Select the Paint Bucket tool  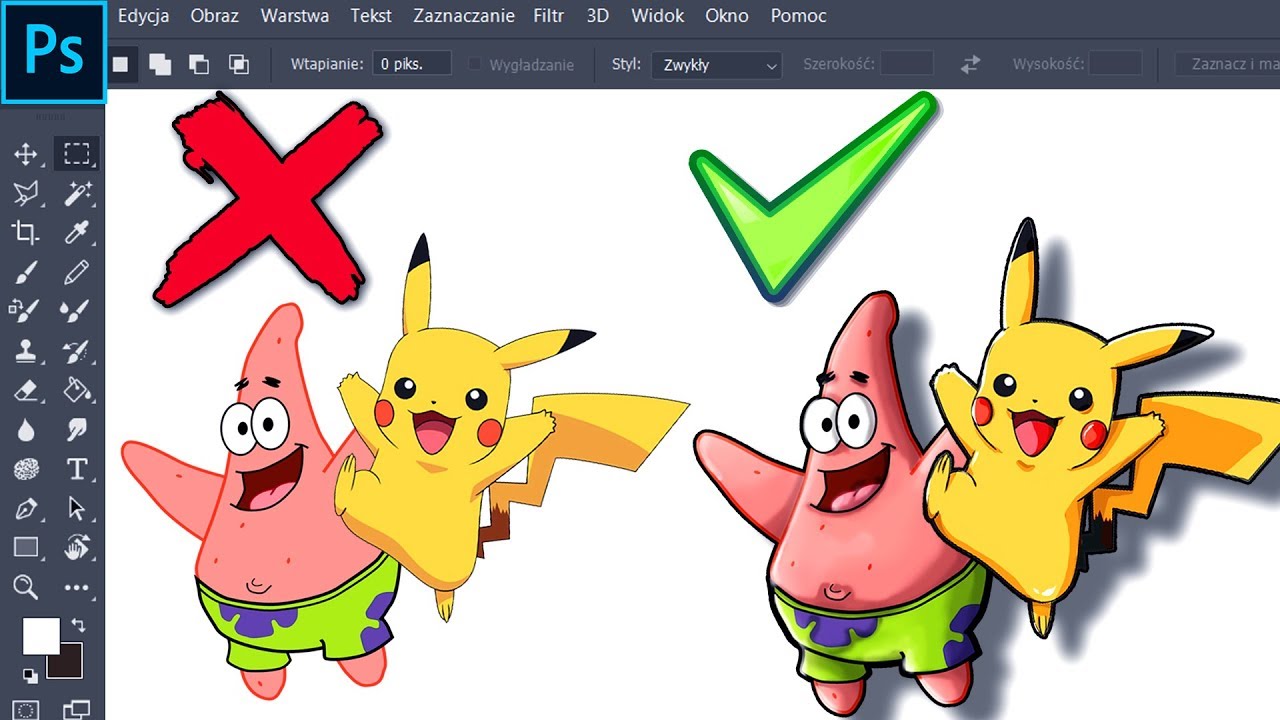pyautogui.click(x=77, y=390)
